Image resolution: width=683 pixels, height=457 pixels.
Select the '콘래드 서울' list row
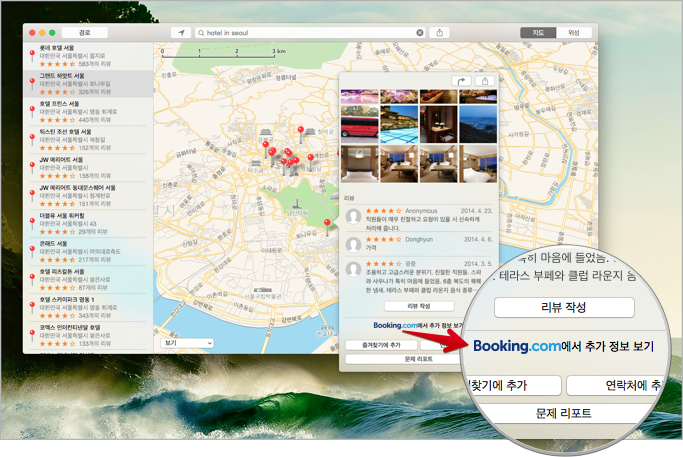click(88, 251)
